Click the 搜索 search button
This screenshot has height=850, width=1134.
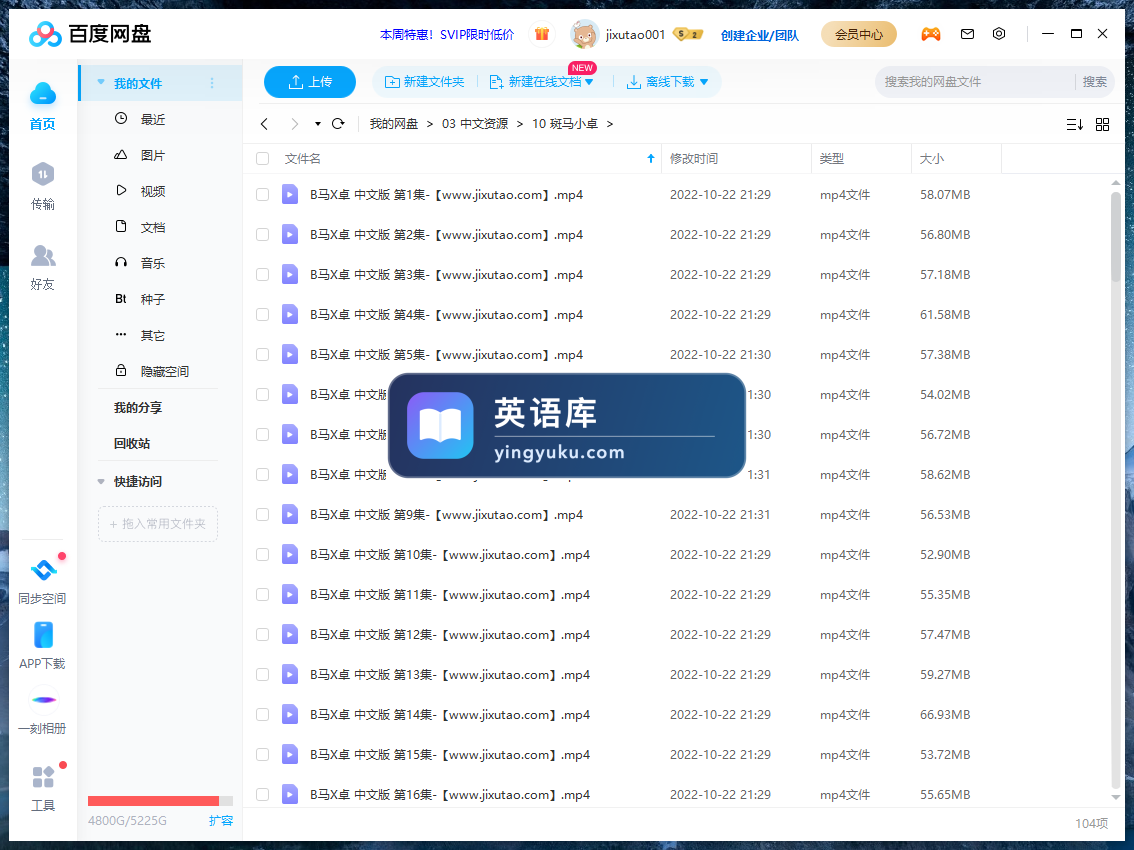click(x=1094, y=82)
